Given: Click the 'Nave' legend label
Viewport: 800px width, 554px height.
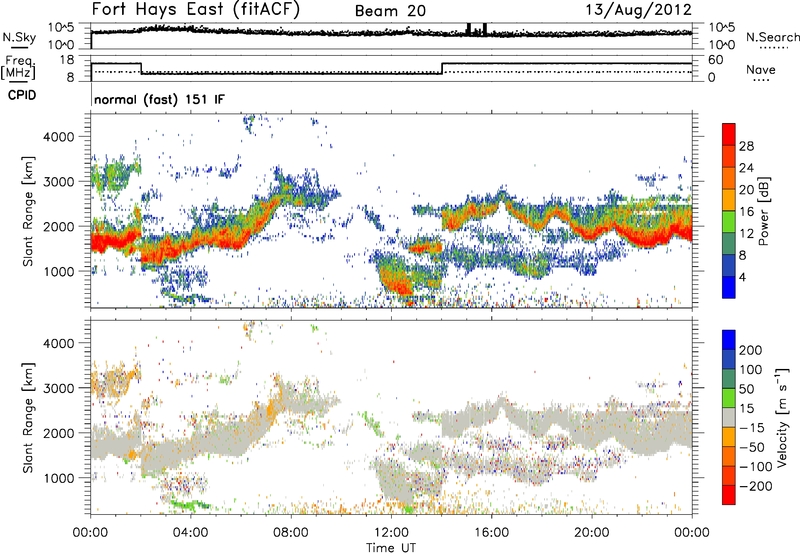Looking at the screenshot, I should (x=761, y=70).
